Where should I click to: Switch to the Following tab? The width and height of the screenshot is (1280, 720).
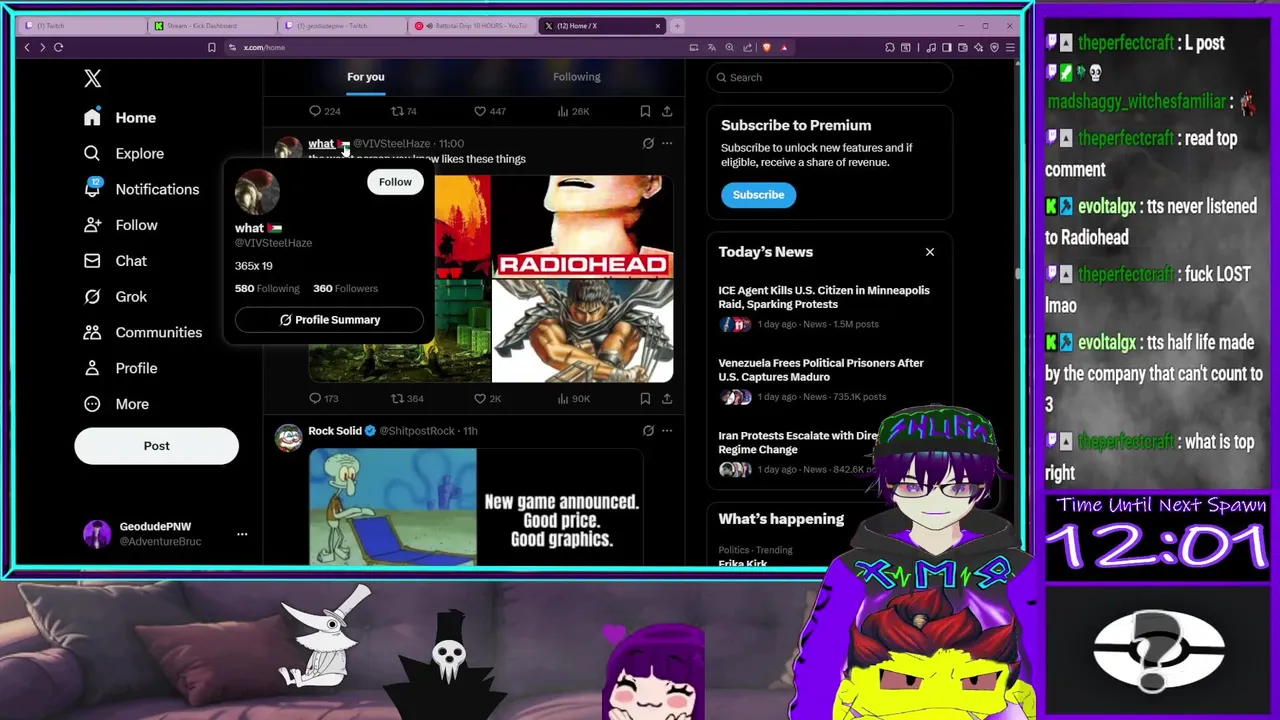[577, 77]
